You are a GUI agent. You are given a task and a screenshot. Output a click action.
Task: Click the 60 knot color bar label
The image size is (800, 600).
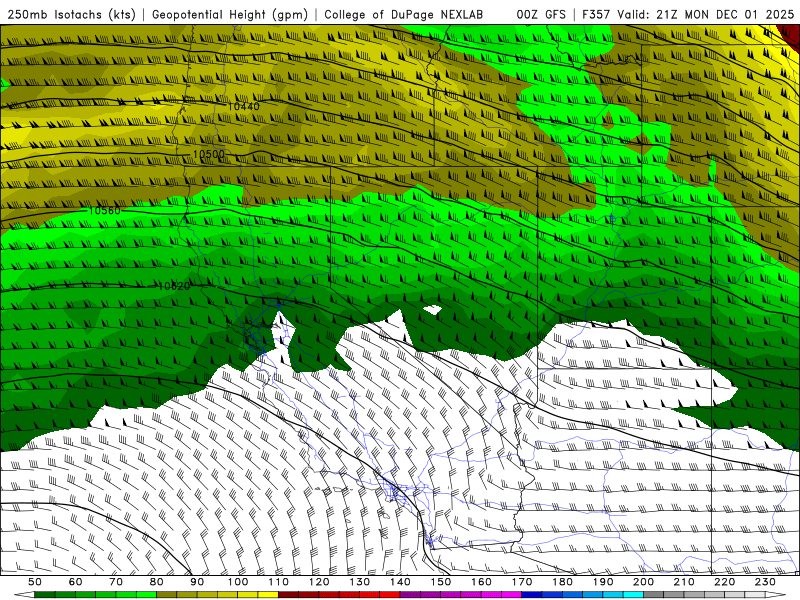pos(76,582)
